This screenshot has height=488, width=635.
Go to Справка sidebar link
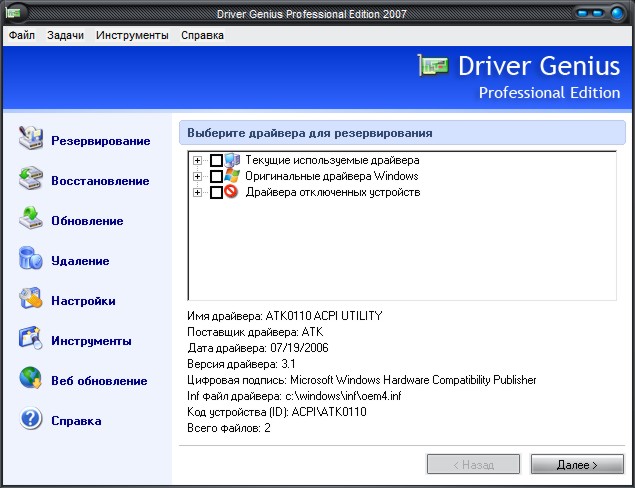coord(76,421)
